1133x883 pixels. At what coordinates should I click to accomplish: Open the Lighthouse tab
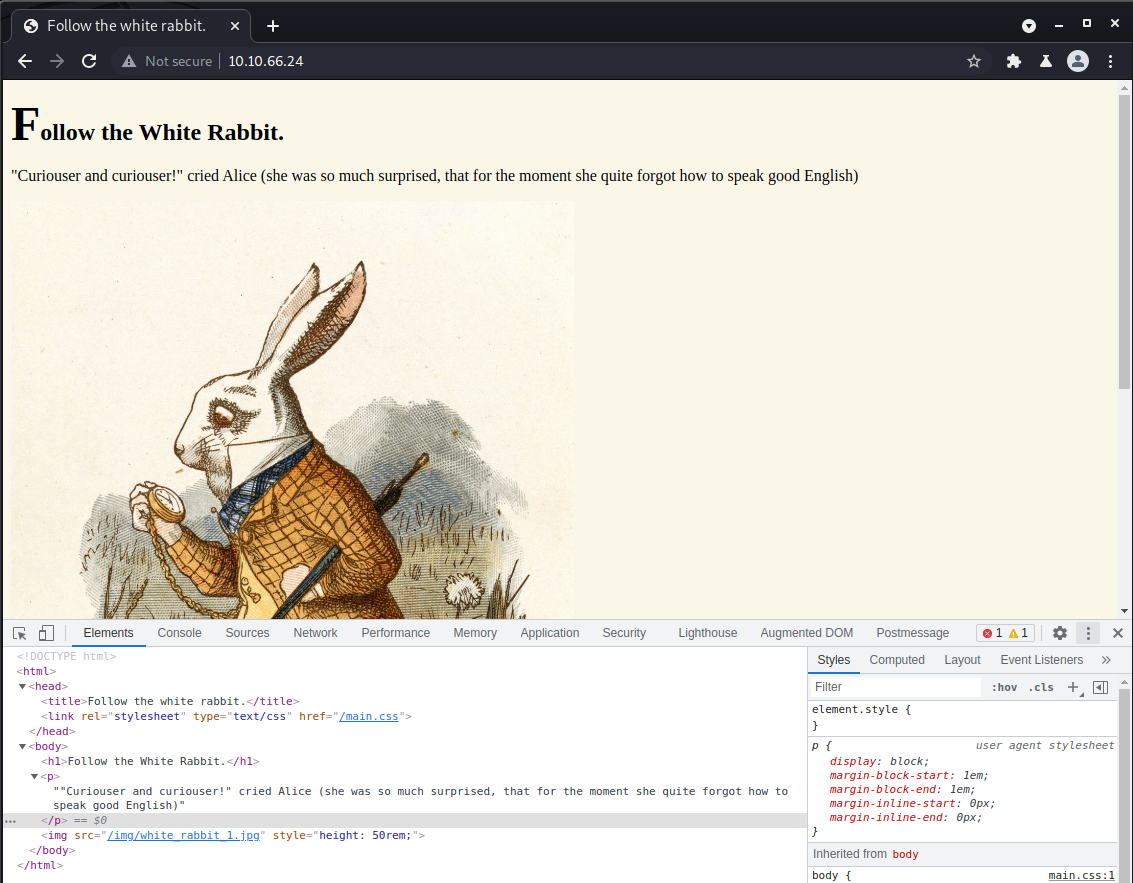tap(707, 633)
